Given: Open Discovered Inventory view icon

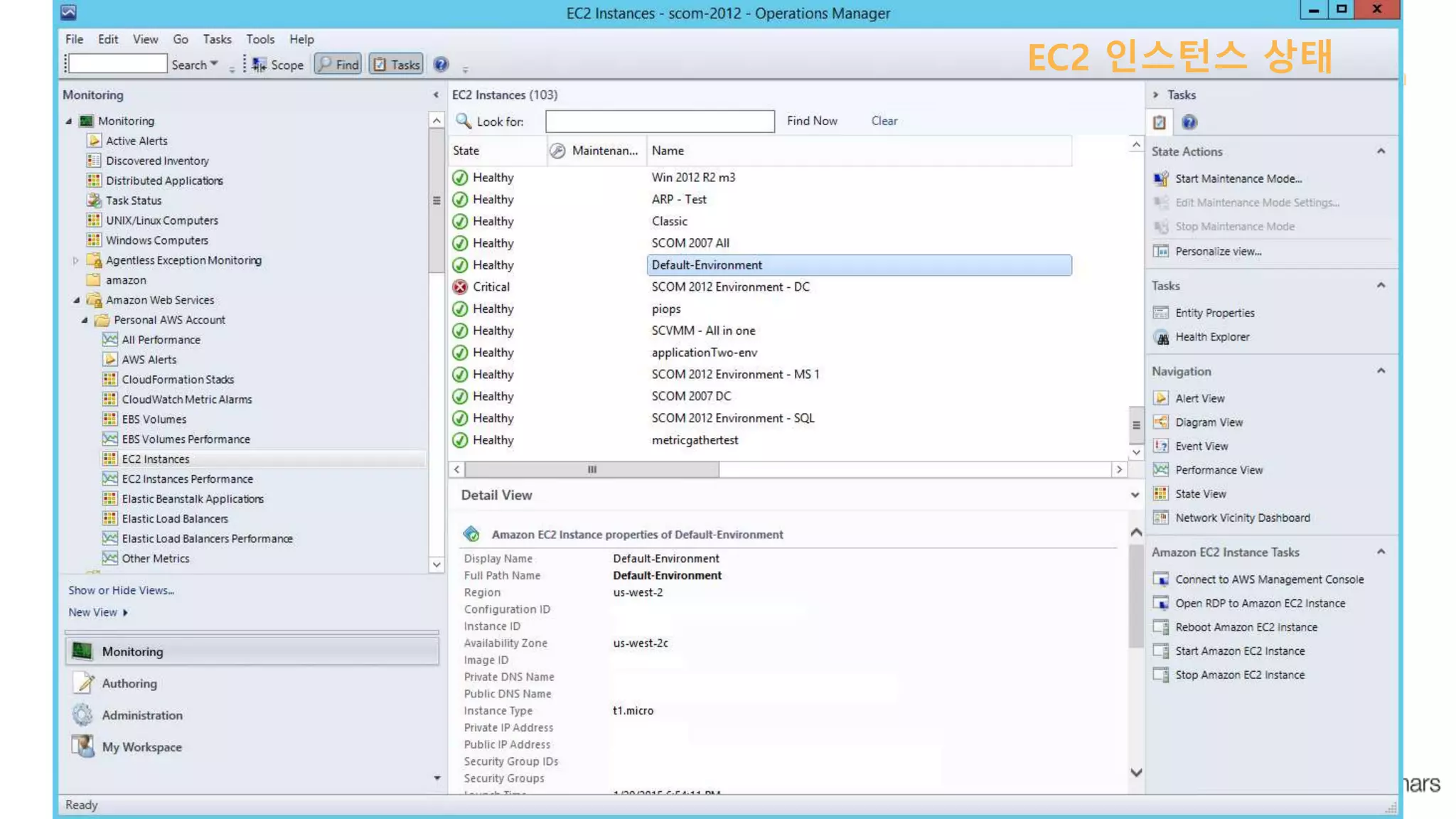Looking at the screenshot, I should 94,161.
